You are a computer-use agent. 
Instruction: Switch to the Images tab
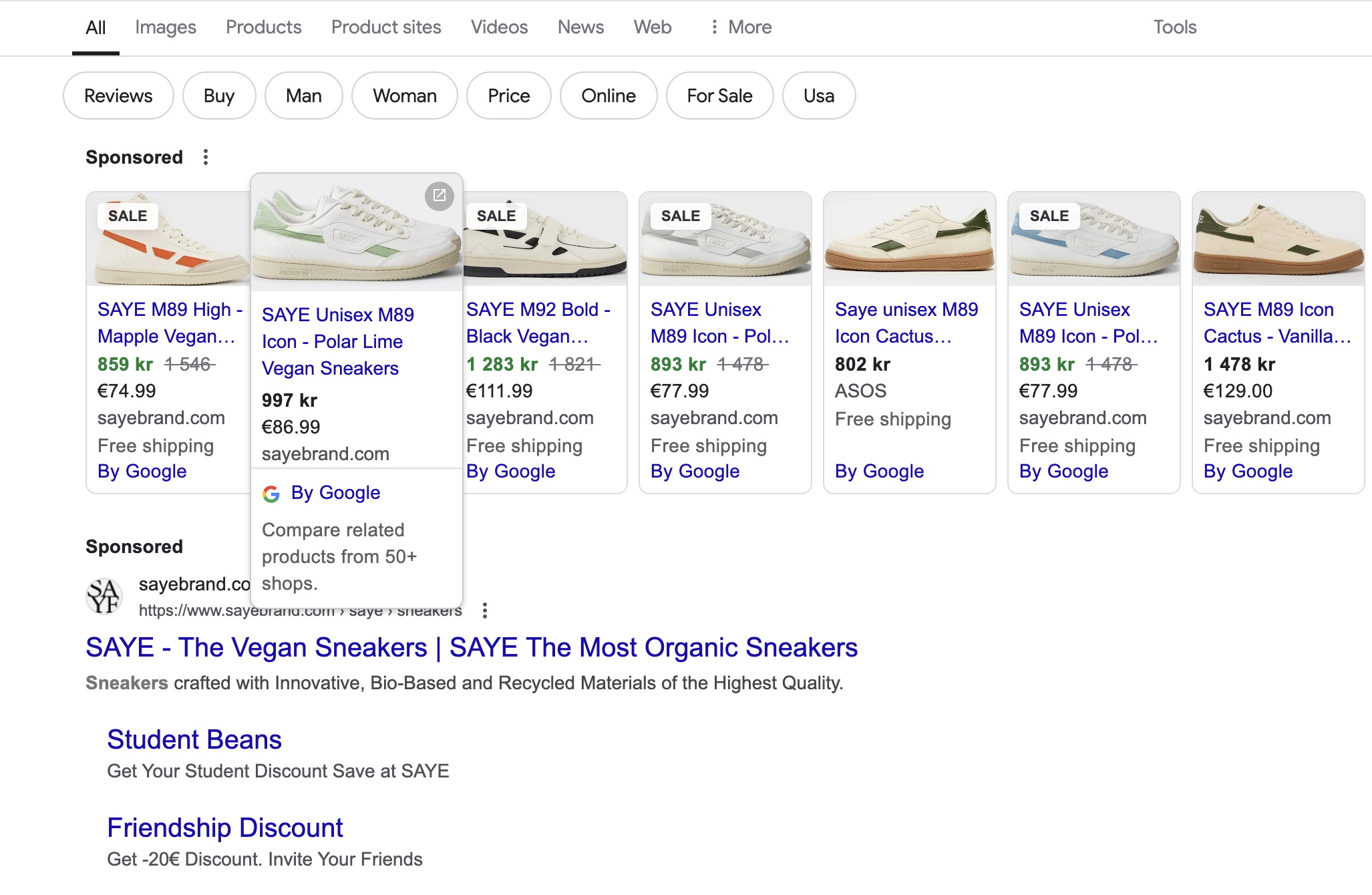click(x=165, y=27)
